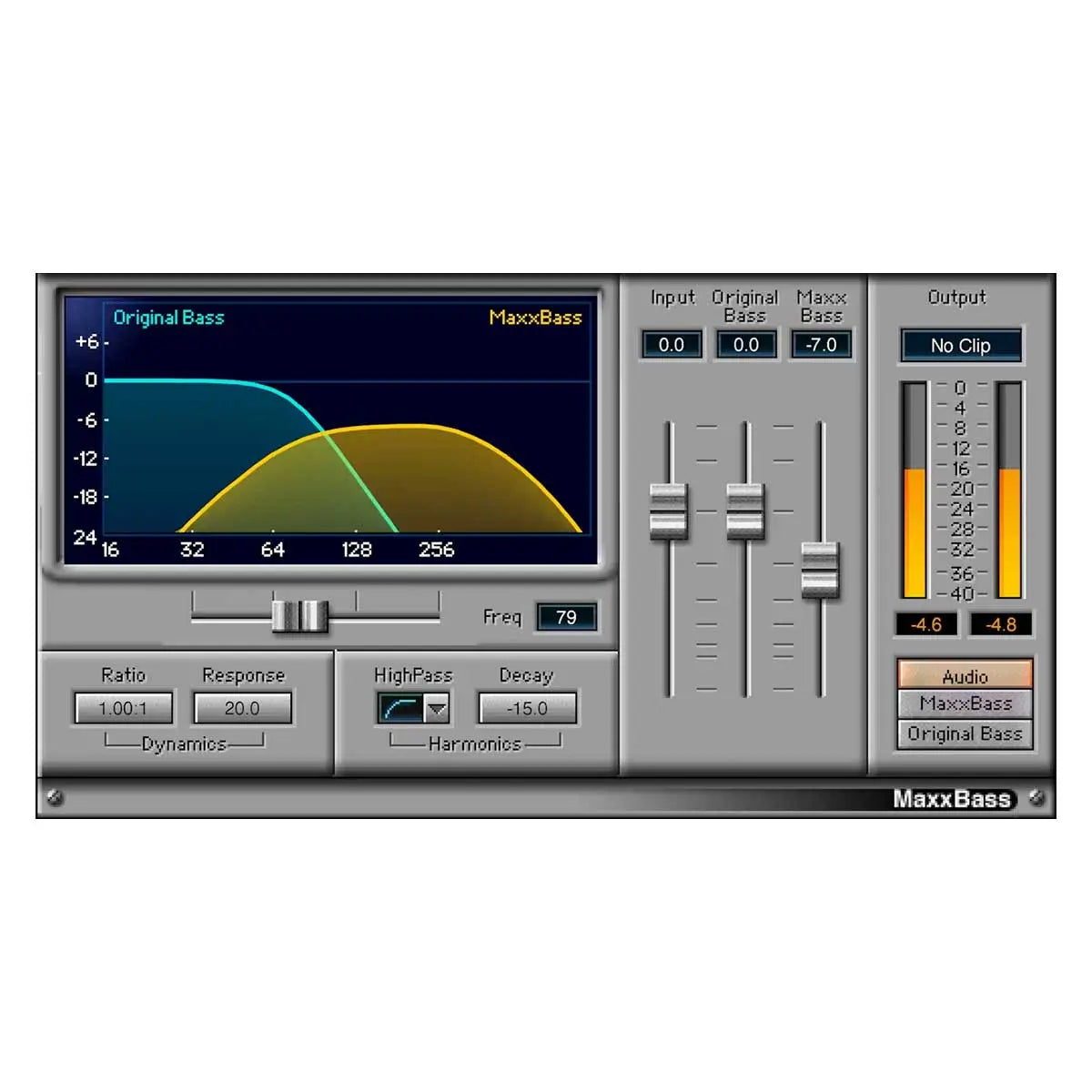The width and height of the screenshot is (1092, 1092).
Task: Click the Original Bass curve label in graph
Action: [x=169, y=318]
